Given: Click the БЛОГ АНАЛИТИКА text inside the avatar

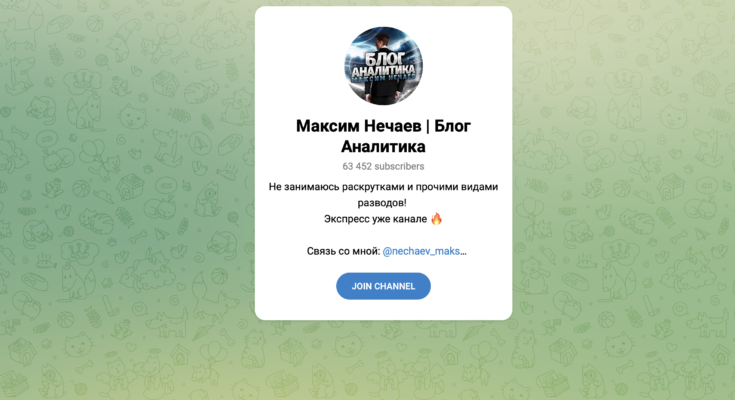Looking at the screenshot, I should (383, 66).
